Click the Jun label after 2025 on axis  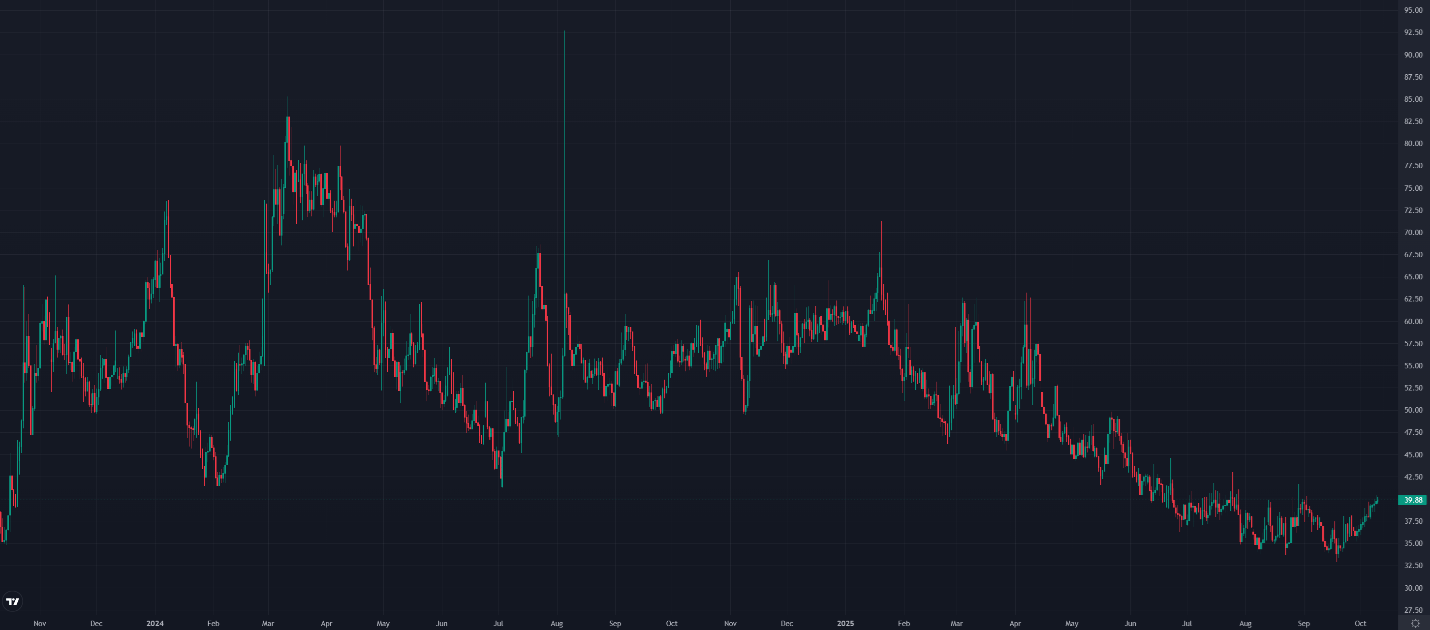pos(1130,623)
